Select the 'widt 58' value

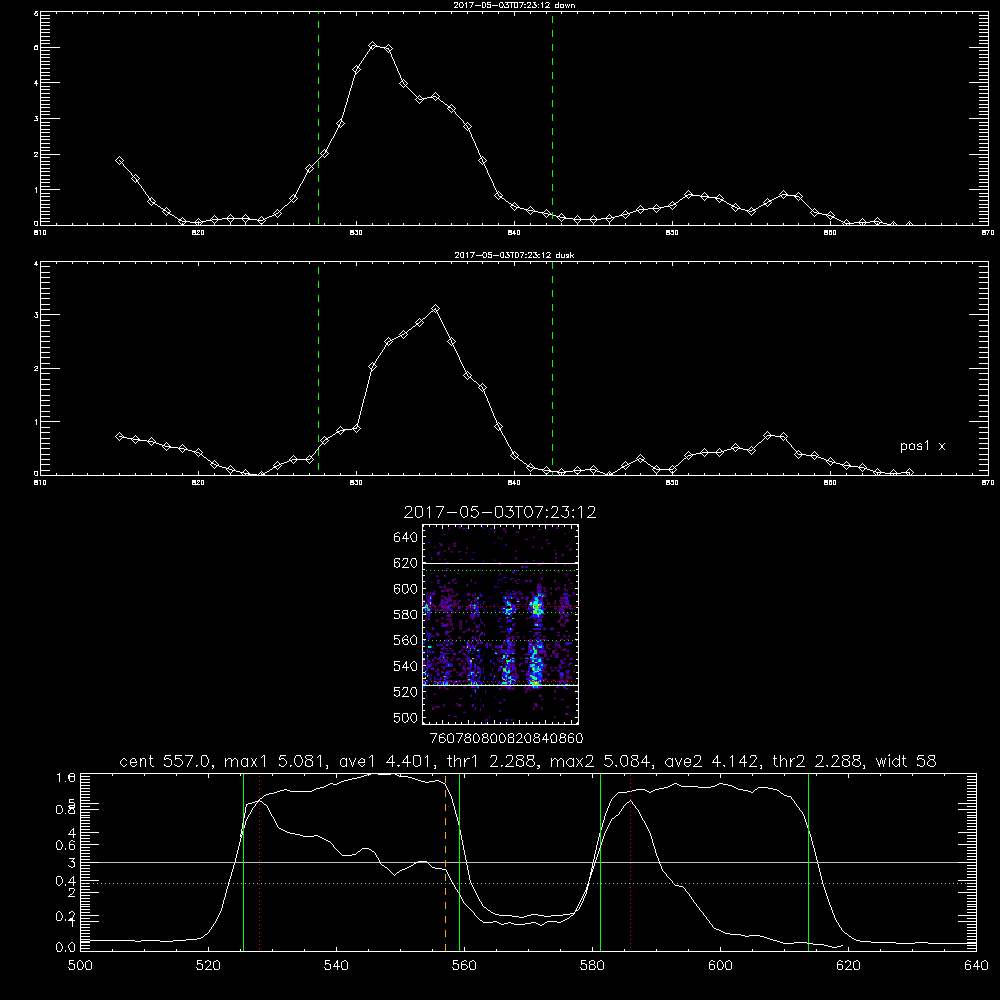906,761
